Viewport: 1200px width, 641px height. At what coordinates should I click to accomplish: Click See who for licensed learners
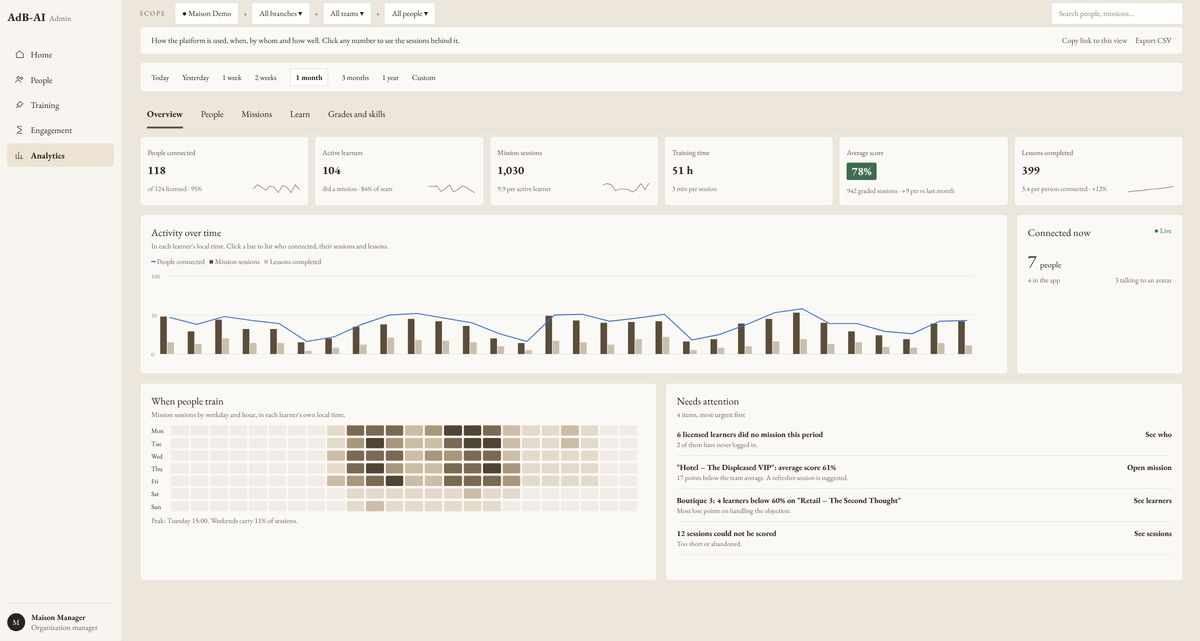click(x=1158, y=435)
